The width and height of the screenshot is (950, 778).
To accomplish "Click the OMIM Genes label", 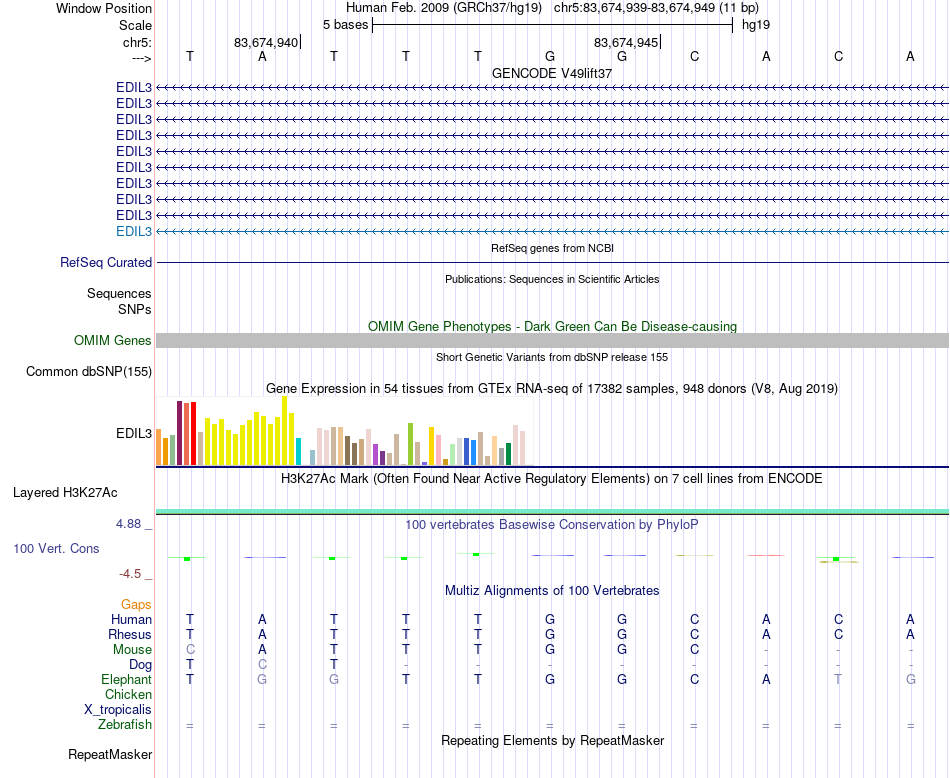I will pos(113,341).
